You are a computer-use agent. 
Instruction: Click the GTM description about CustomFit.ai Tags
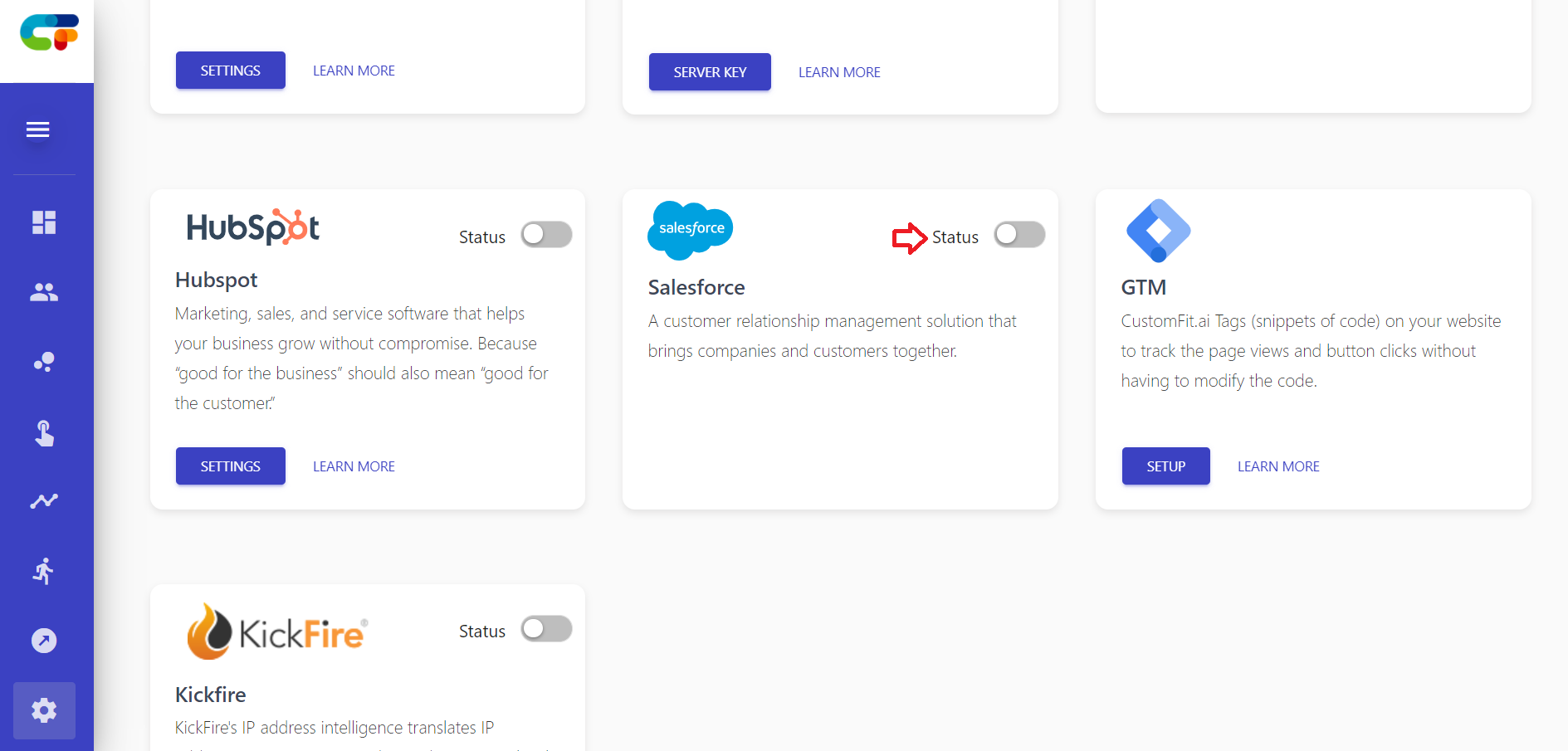tap(1311, 351)
